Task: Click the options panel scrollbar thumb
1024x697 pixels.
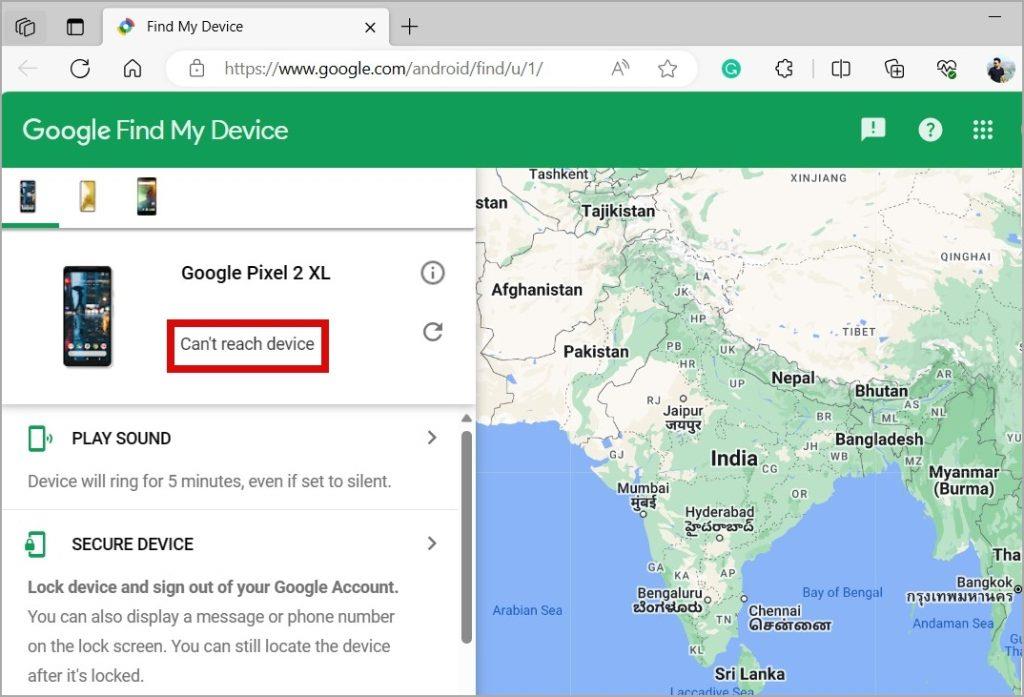Action: pos(466,537)
